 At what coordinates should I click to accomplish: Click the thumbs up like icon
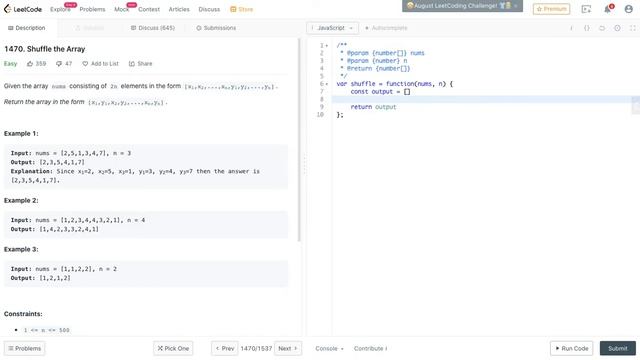click(30, 64)
